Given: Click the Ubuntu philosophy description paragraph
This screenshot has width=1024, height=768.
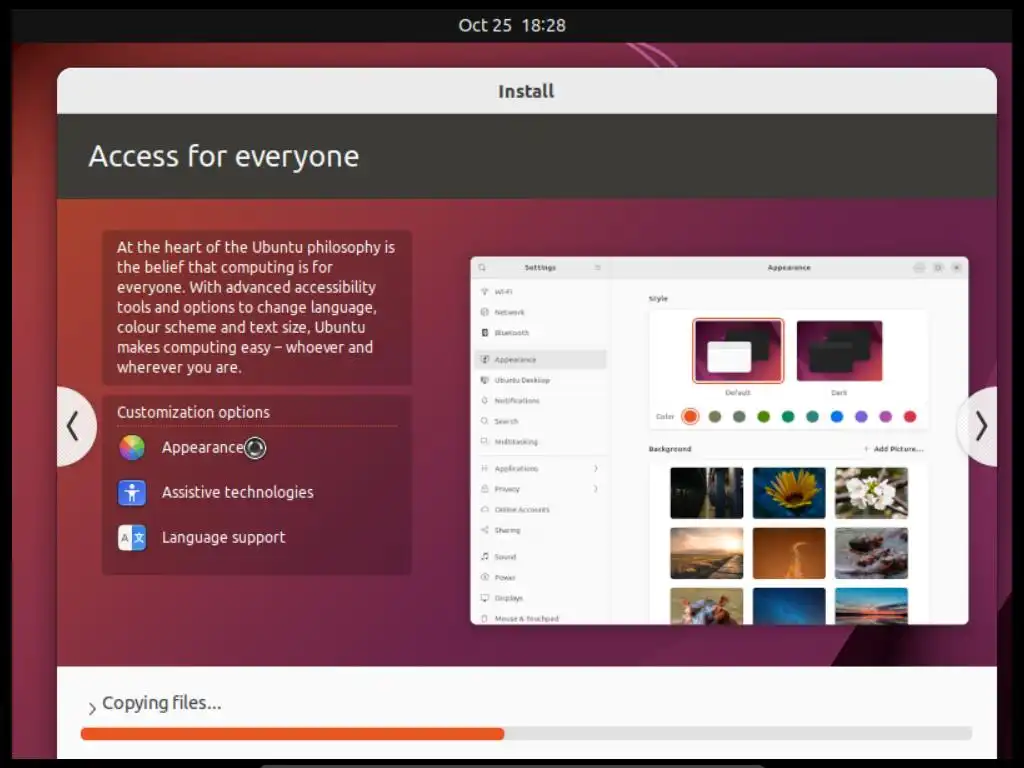Looking at the screenshot, I should coord(256,307).
